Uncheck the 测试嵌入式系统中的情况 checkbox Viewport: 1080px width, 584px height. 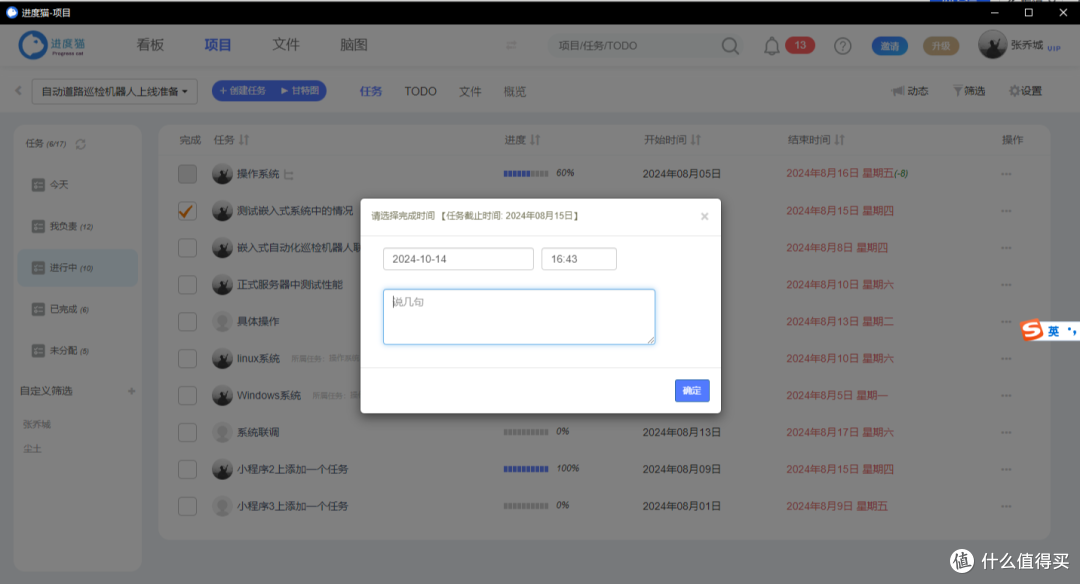(187, 211)
